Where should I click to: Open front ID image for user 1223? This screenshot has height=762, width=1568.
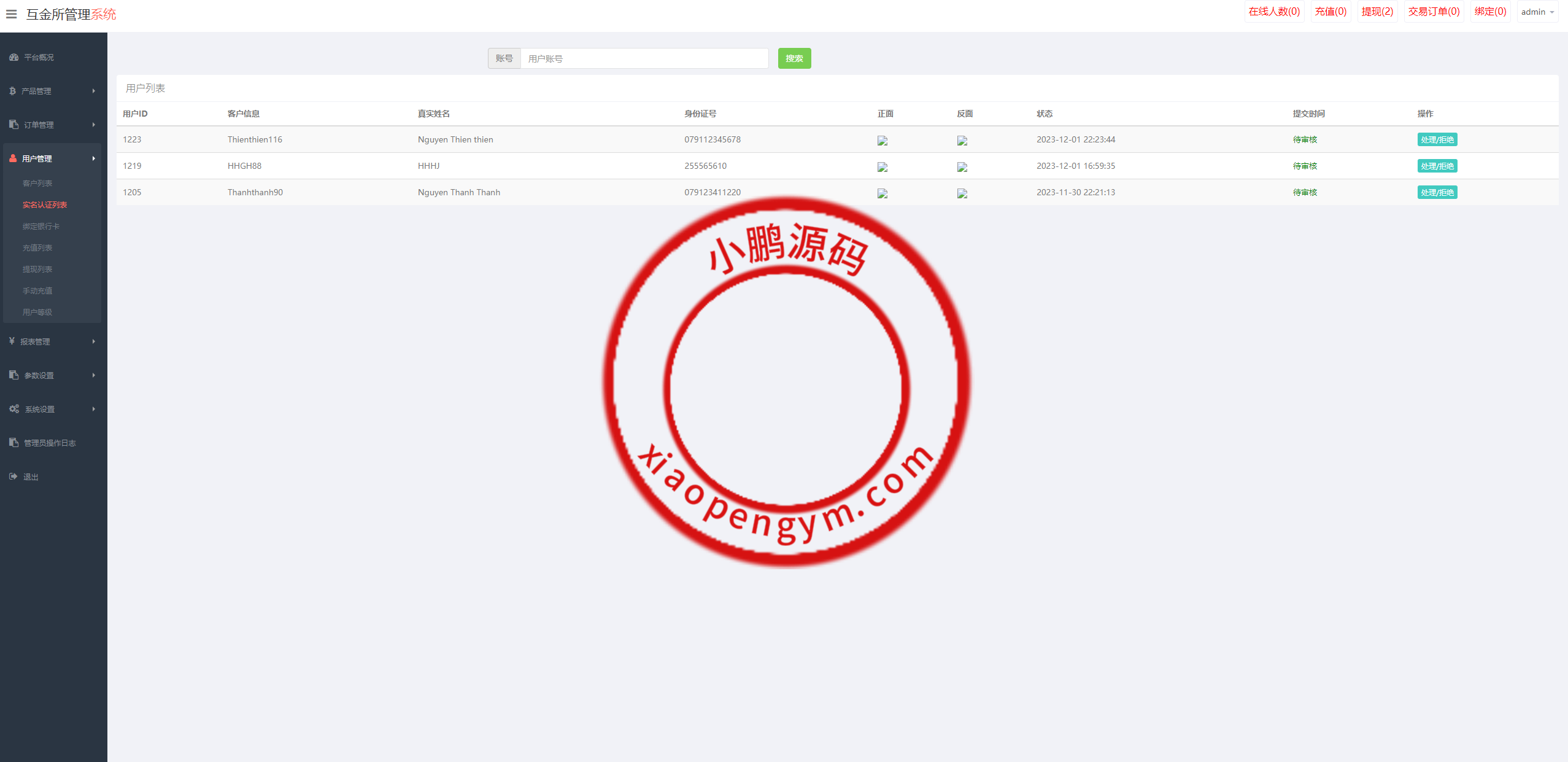coord(882,141)
